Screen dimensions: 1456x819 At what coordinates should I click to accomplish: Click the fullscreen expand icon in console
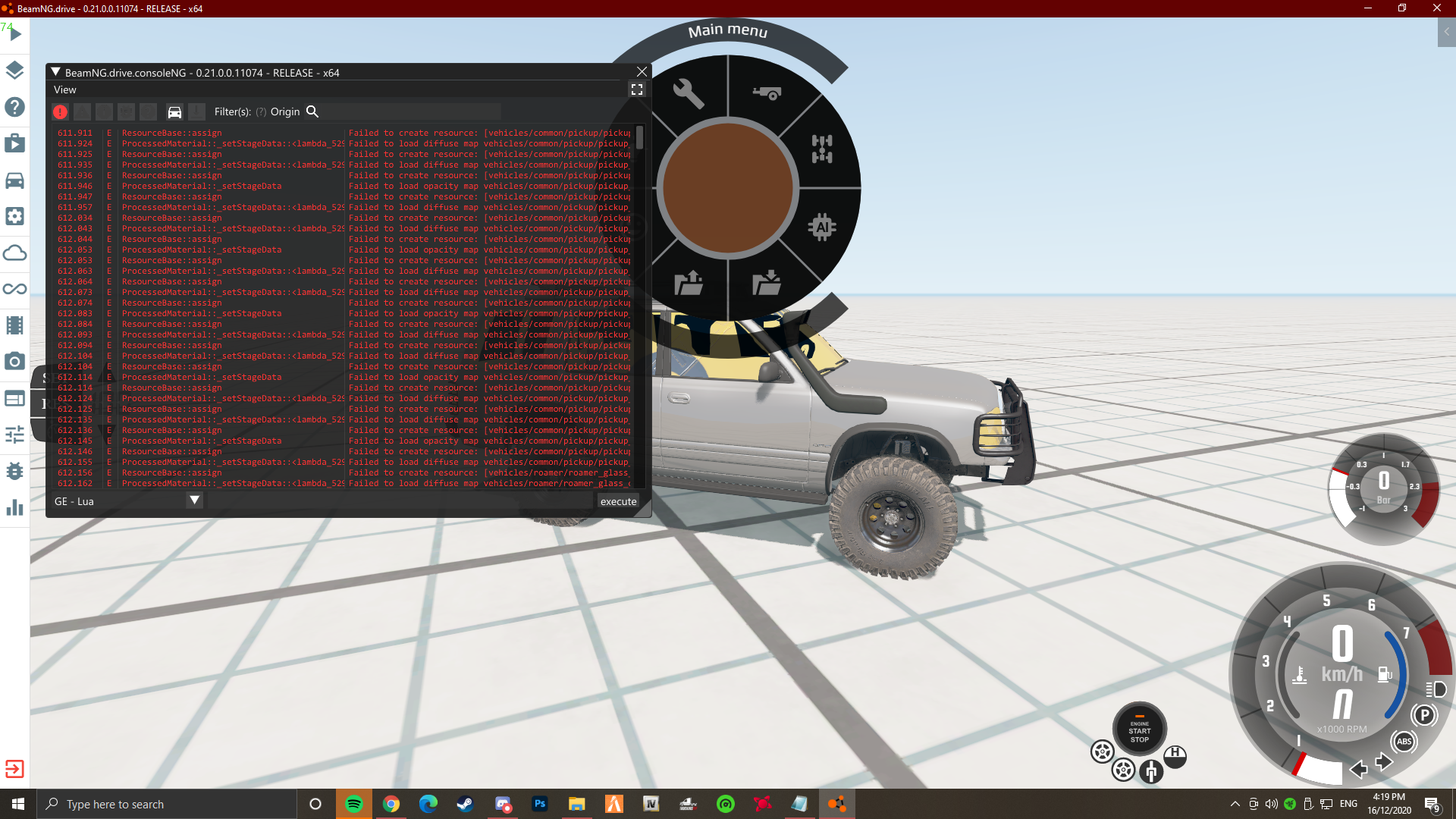(637, 89)
